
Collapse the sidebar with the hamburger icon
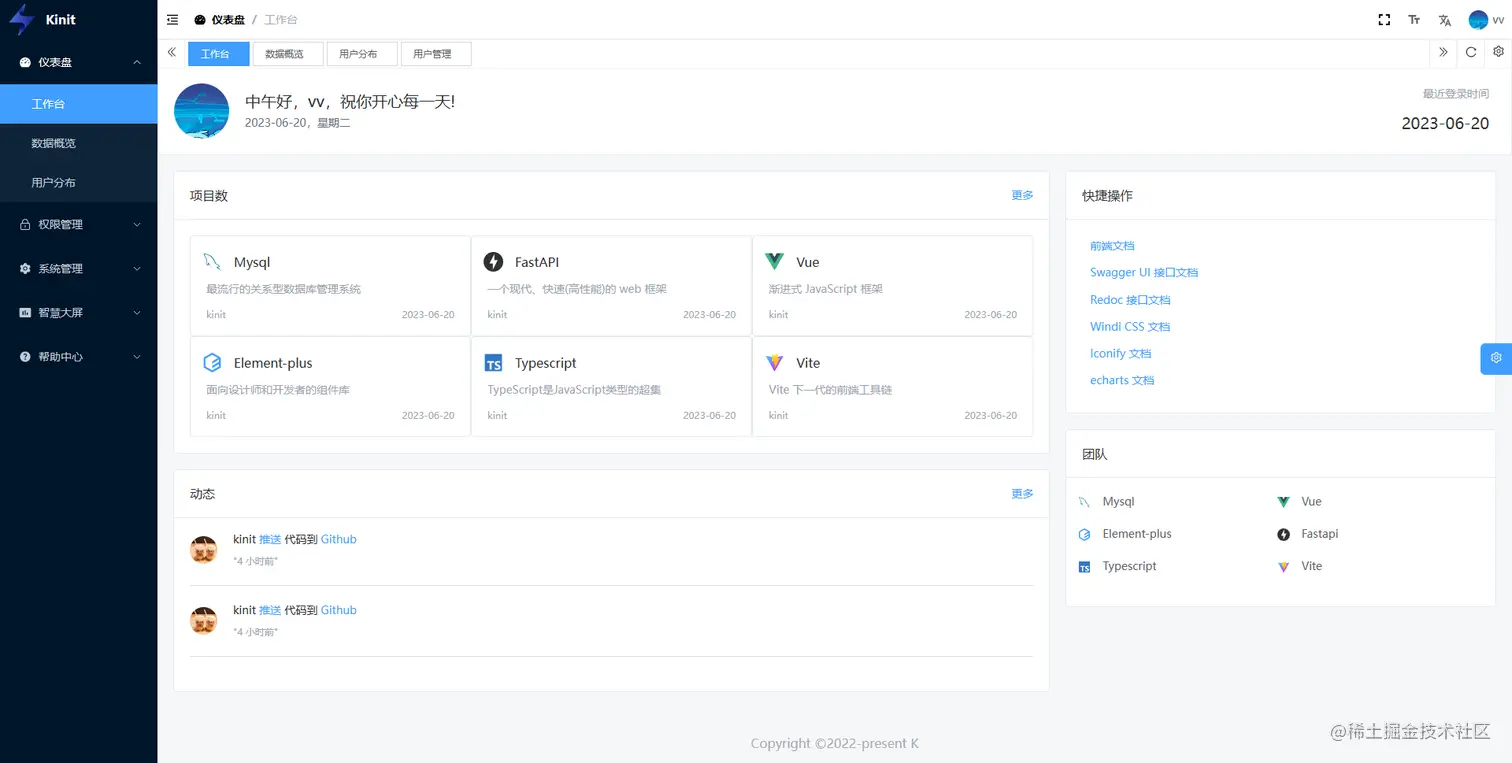point(172,20)
